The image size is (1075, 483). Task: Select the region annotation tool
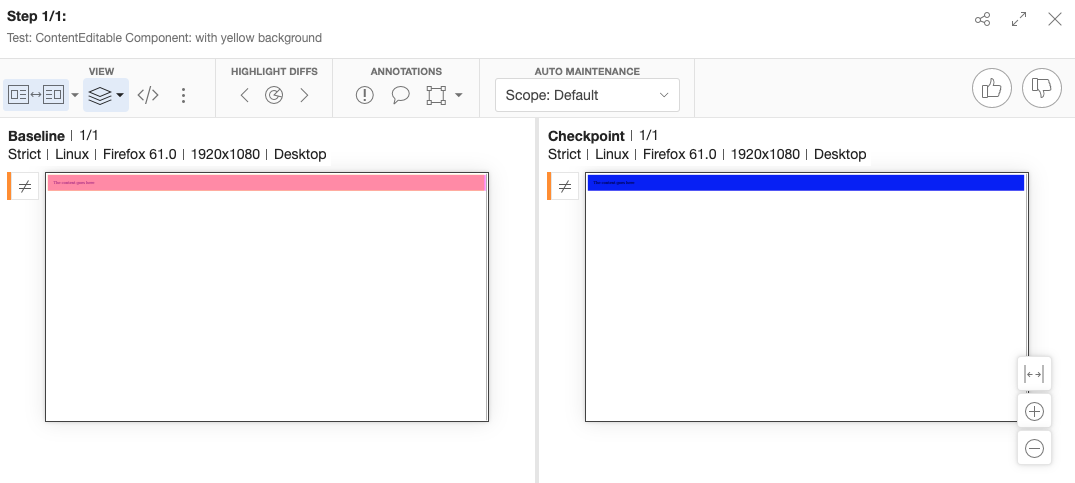pyautogui.click(x=436, y=95)
